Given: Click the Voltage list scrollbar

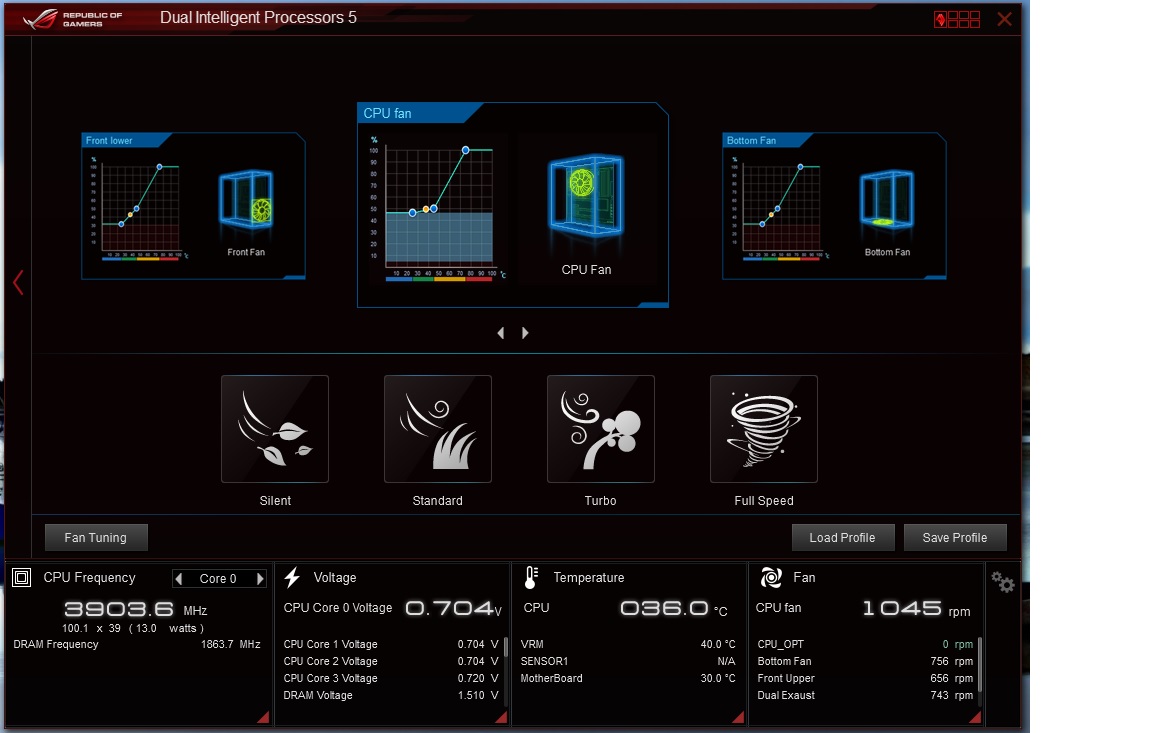Looking at the screenshot, I should click(505, 647).
